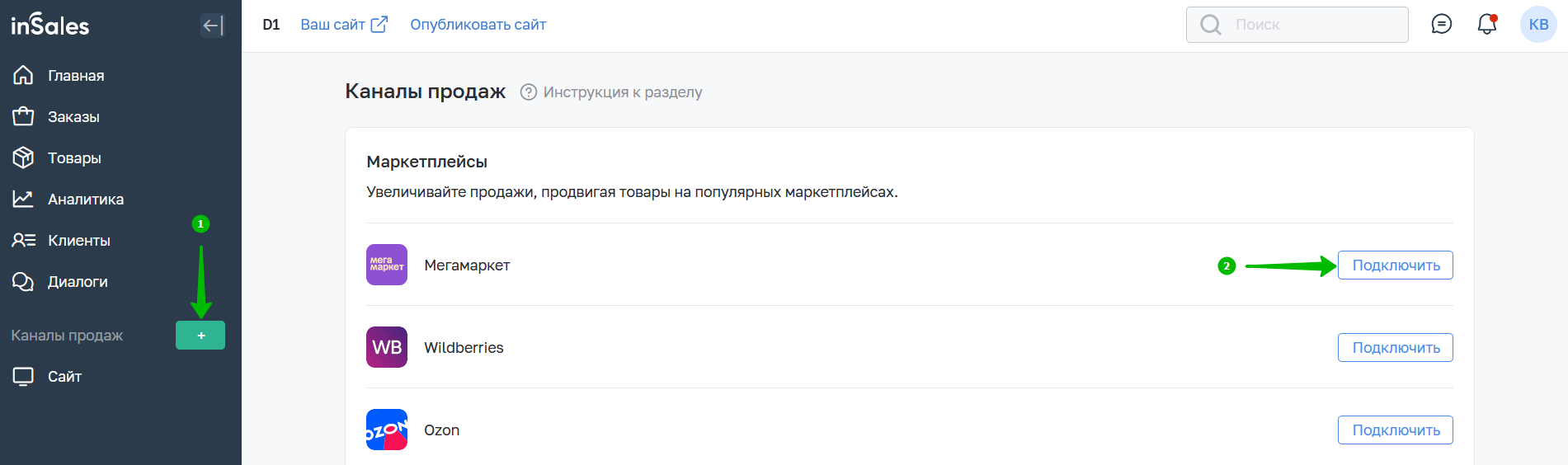
Task: Go to Главная in the sidebar
Action: pos(76,76)
